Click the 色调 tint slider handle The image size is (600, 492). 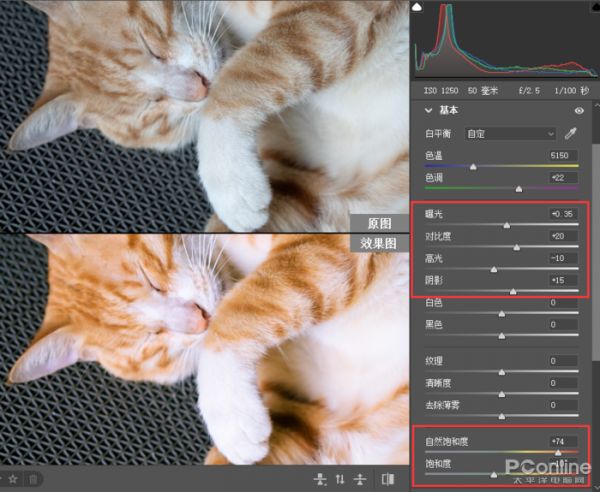pos(518,188)
